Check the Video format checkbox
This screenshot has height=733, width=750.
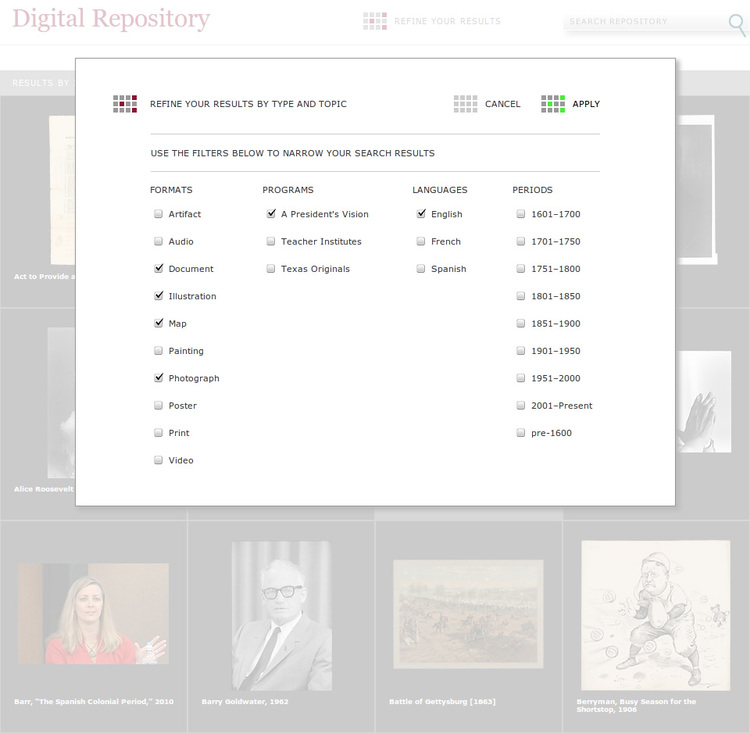click(159, 461)
